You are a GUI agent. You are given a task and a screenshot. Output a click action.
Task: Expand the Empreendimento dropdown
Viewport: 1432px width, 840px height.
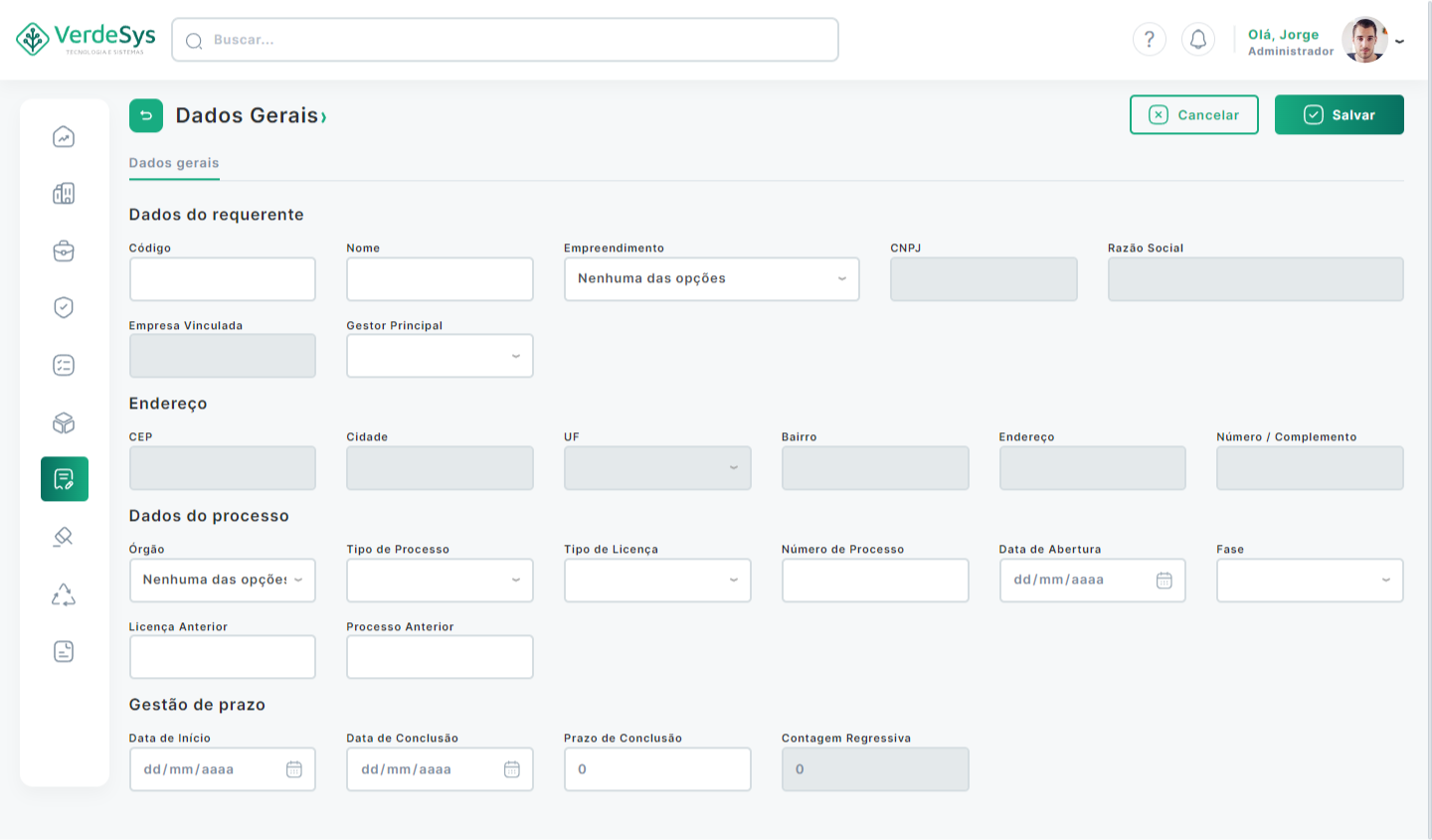[711, 279]
